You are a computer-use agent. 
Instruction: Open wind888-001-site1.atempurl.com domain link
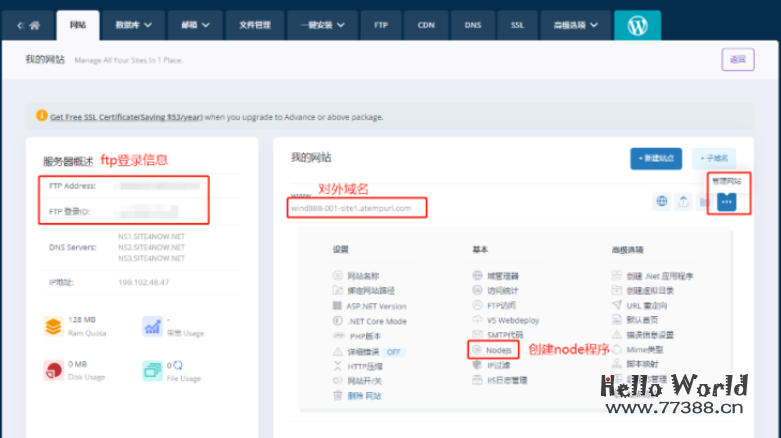click(351, 208)
